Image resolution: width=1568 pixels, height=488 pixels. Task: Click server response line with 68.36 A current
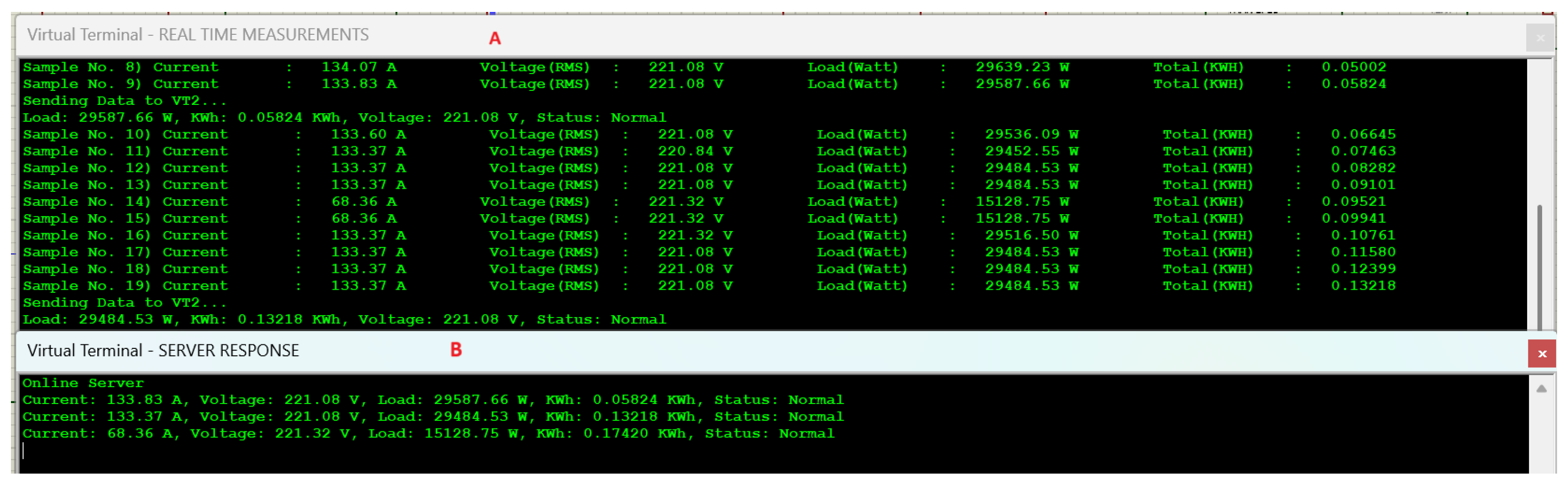coord(428,434)
